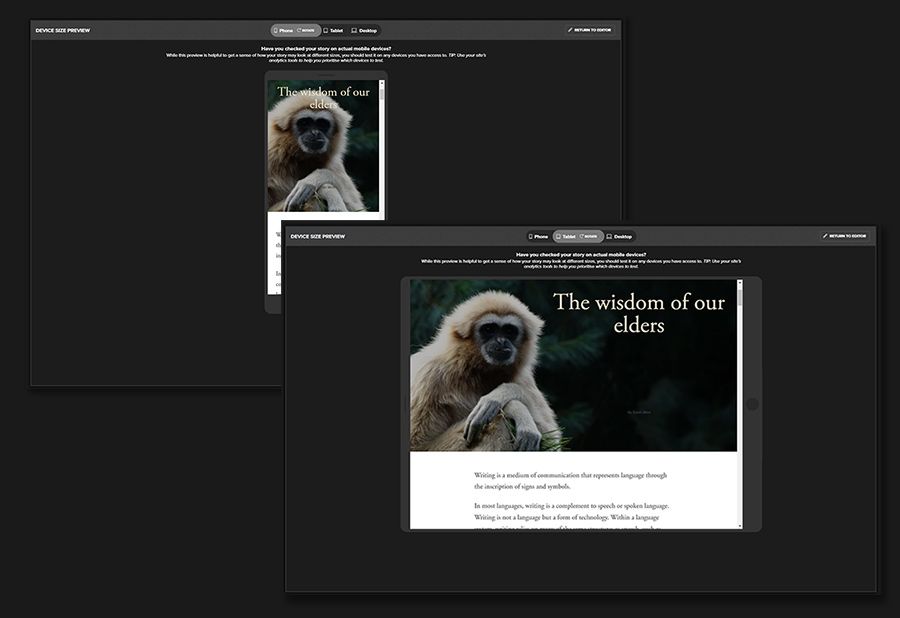Switch to Desktop preview in the front window

[620, 237]
